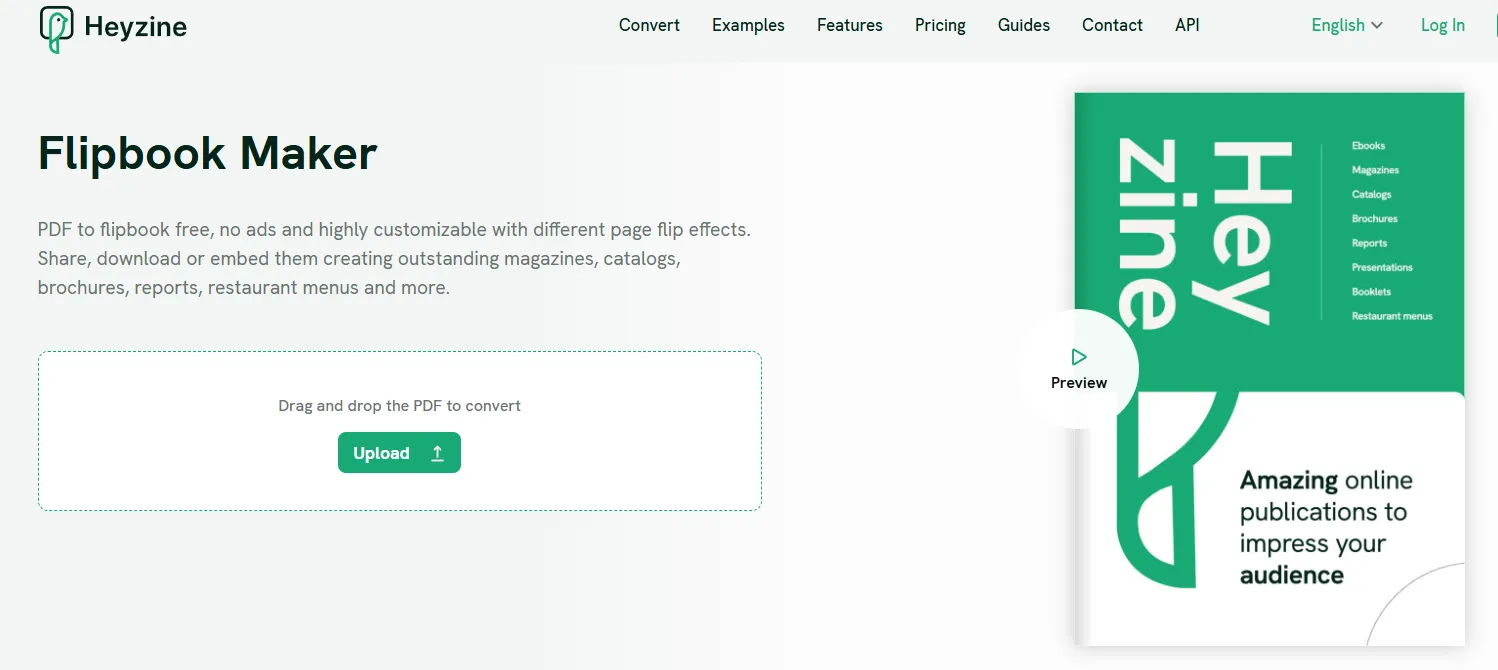The height and width of the screenshot is (670, 1498).
Task: Open the Features menu item
Action: 849,26
